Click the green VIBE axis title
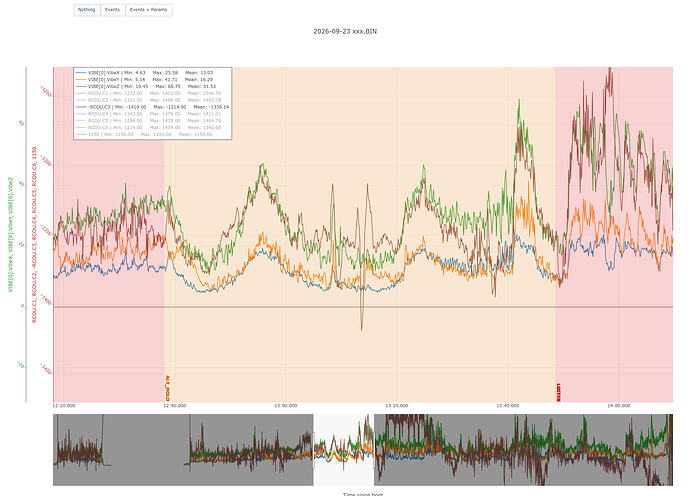 pos(11,235)
